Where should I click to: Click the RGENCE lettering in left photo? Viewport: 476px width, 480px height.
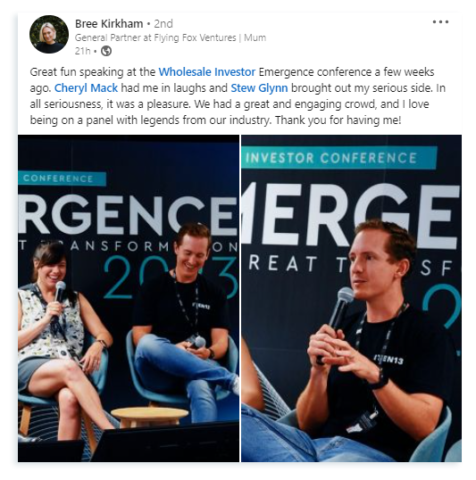click(x=128, y=216)
